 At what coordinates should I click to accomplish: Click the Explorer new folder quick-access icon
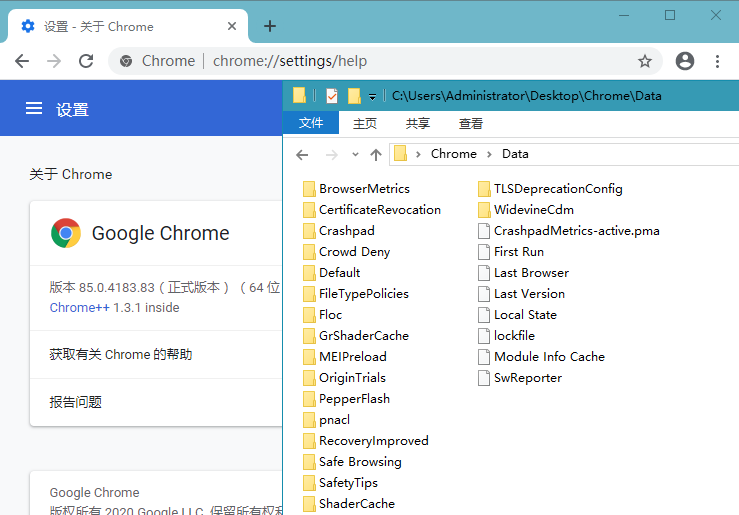tap(354, 96)
